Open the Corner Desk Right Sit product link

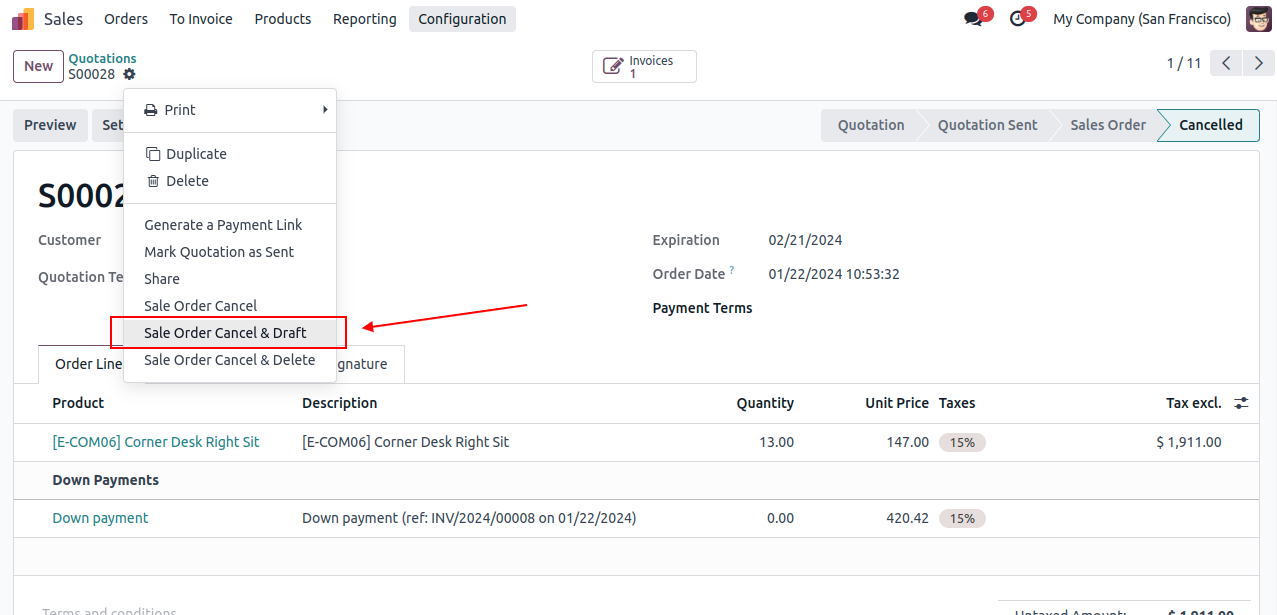tap(155, 442)
